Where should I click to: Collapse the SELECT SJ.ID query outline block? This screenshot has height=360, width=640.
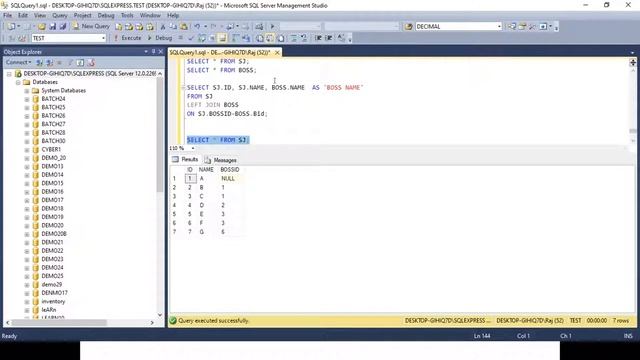(x=183, y=87)
